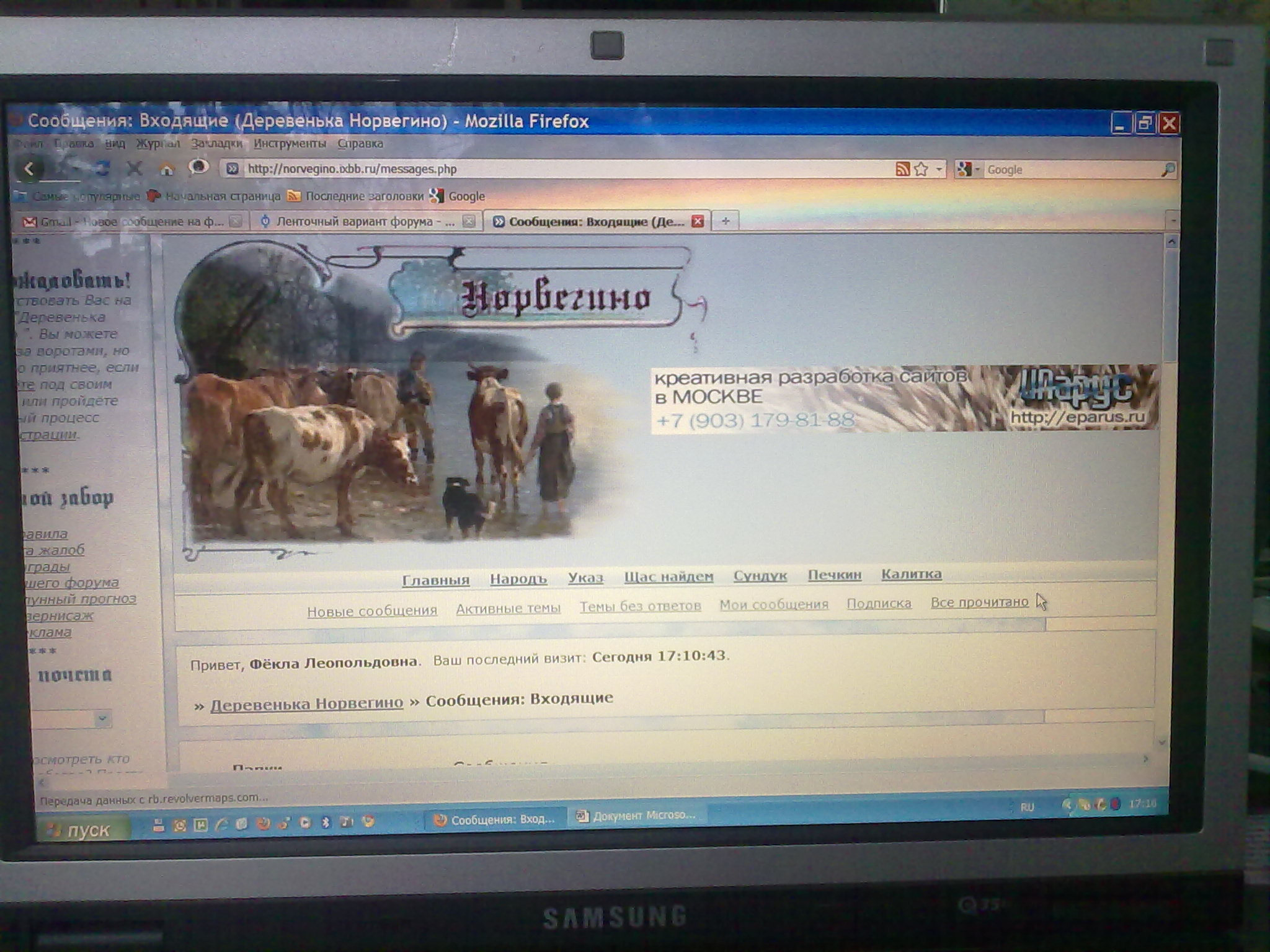
Task: Open the Начальная страница bookmark
Action: coord(215,196)
